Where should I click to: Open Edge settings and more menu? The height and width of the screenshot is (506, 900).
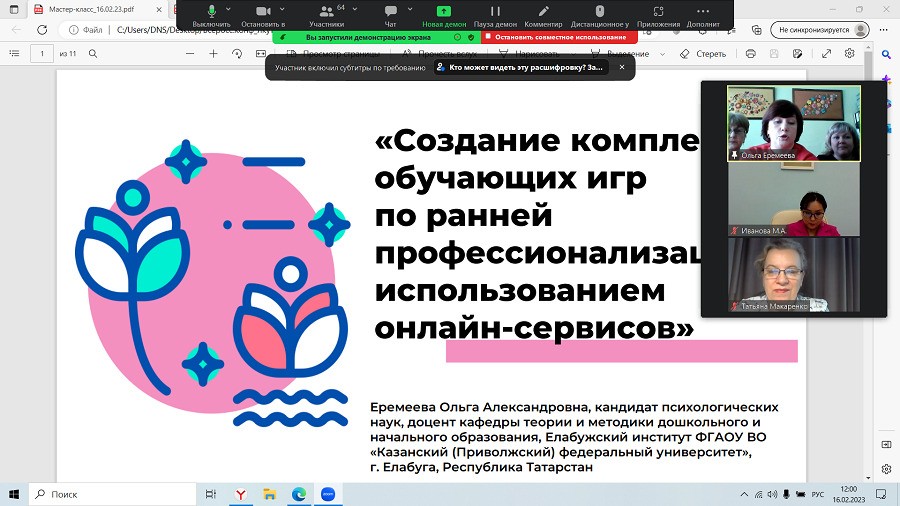(x=883, y=30)
